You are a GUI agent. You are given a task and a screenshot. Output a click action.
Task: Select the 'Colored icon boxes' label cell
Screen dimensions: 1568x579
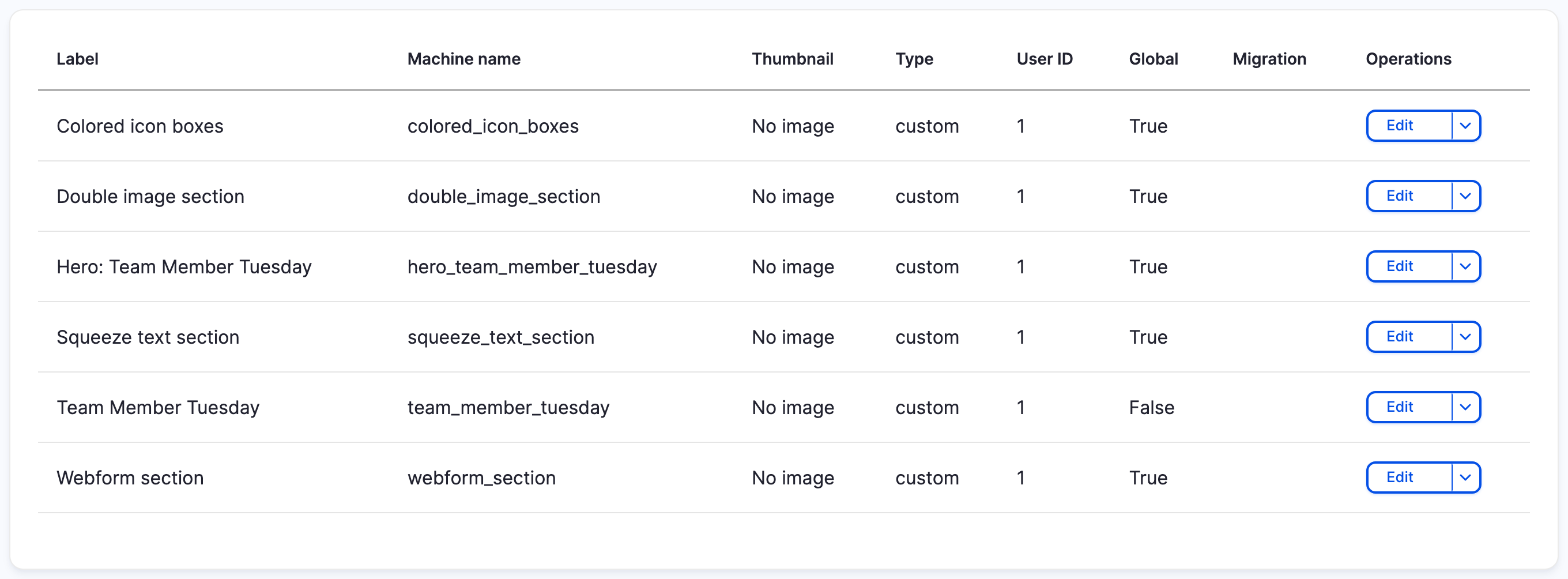coord(140,126)
